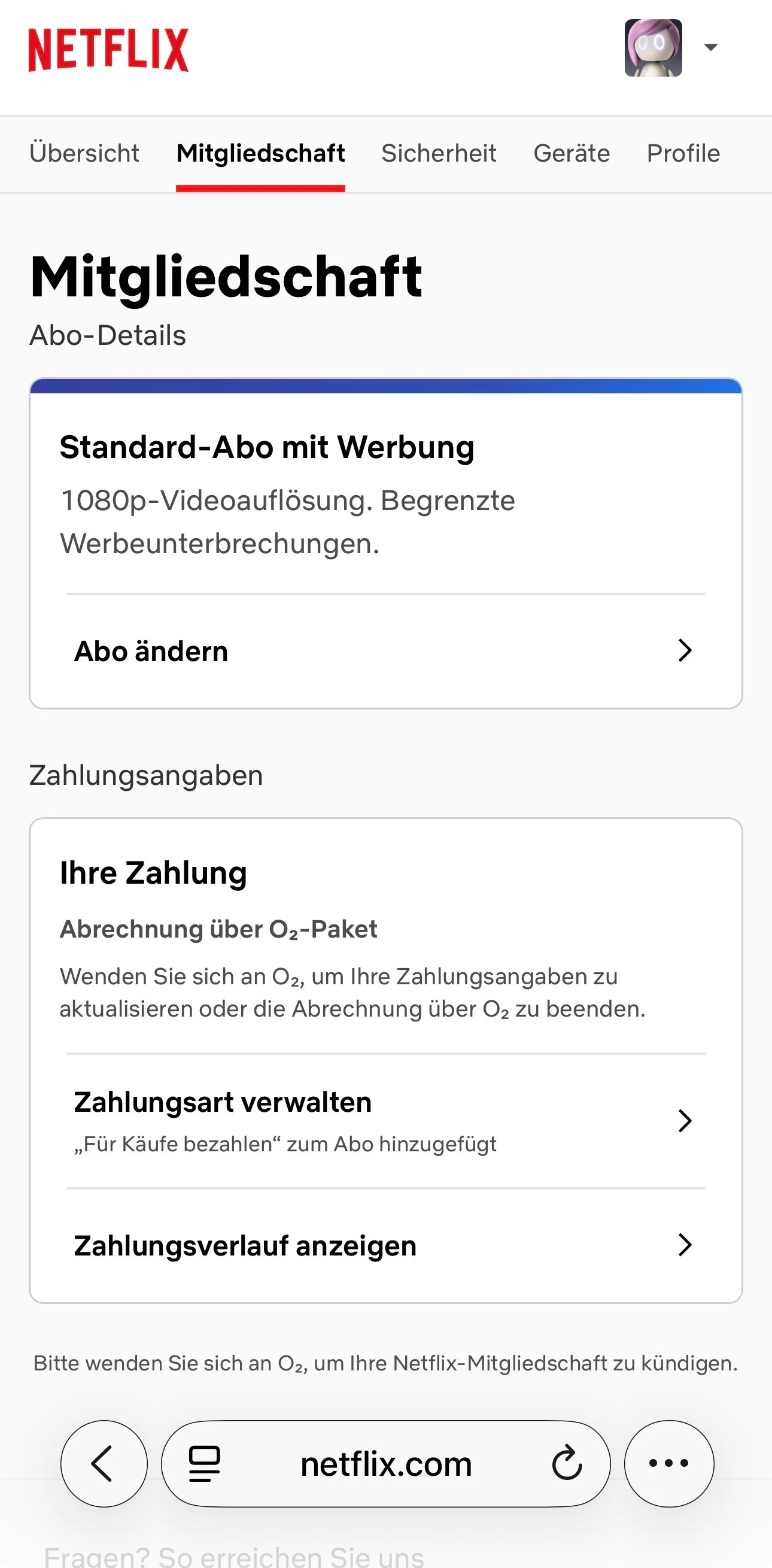Expand the account dropdown arrow
The image size is (772, 1568).
click(710, 47)
